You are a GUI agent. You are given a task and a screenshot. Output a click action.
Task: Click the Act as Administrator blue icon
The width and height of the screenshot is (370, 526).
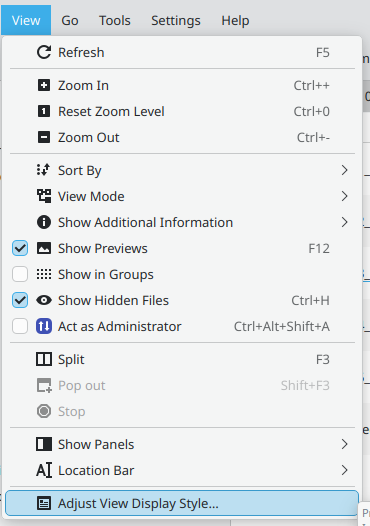(44, 326)
